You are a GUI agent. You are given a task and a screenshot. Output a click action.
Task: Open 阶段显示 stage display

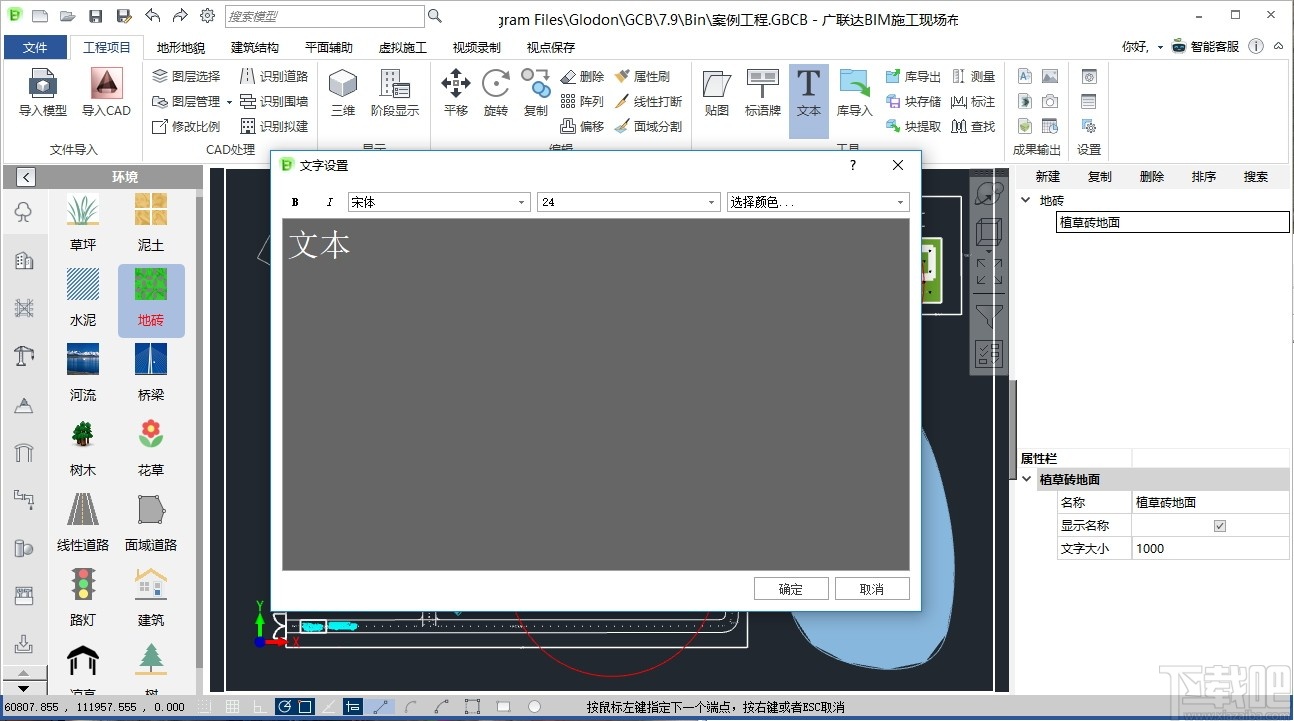(395, 93)
